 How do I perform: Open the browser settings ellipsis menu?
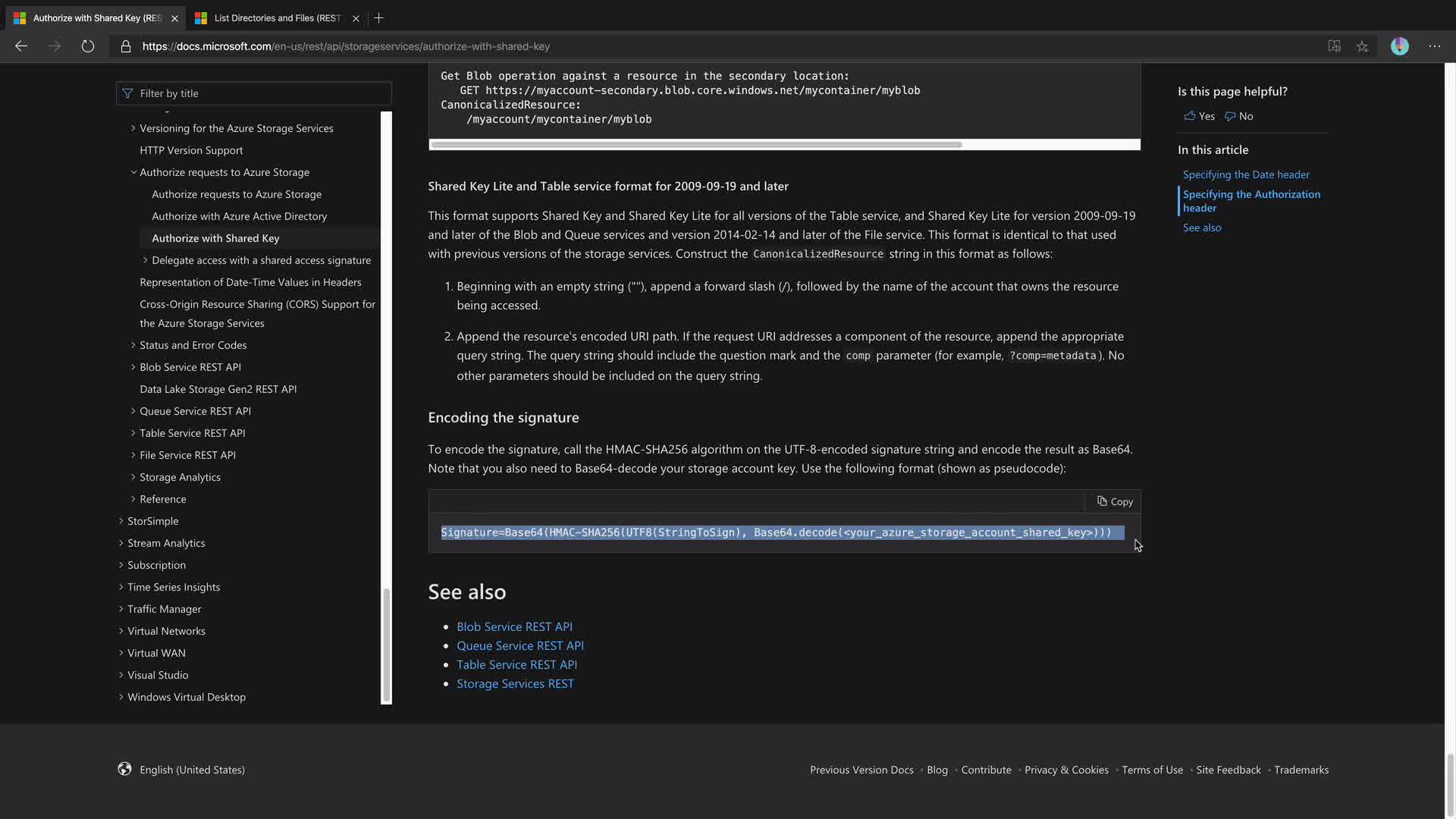pyautogui.click(x=1434, y=46)
